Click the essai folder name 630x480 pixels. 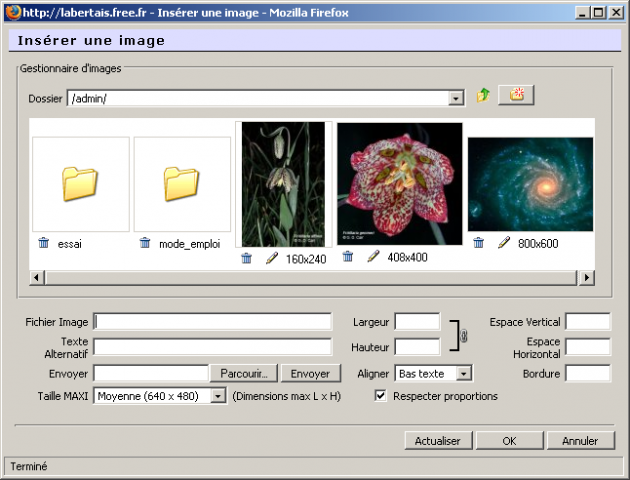tap(70, 244)
